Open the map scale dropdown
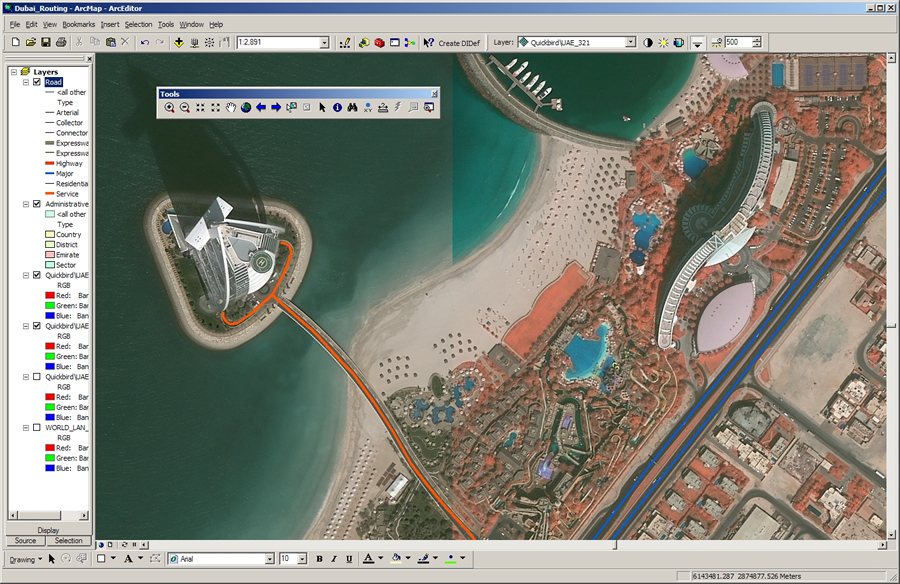900x584 pixels. [x=324, y=42]
